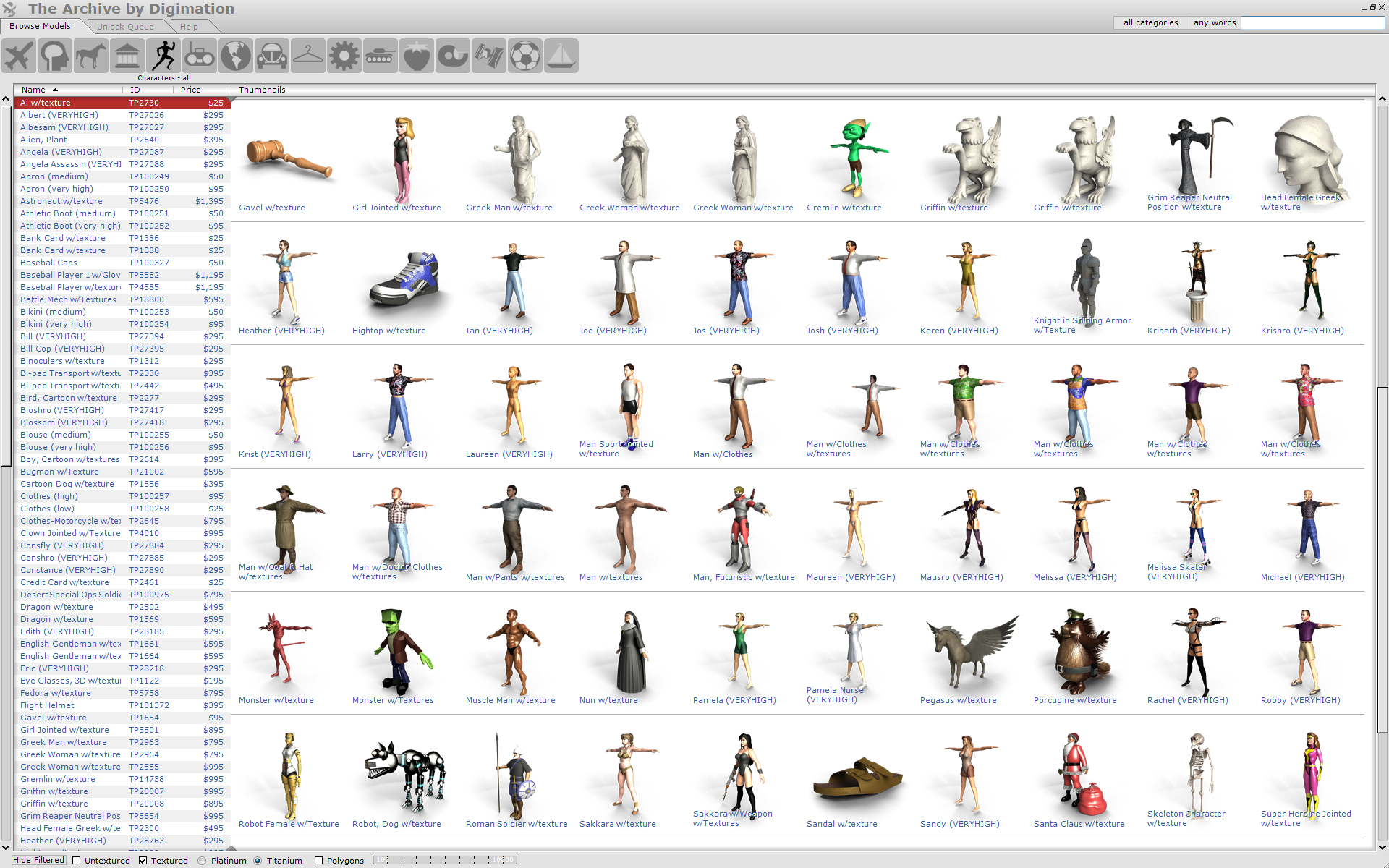Viewport: 1389px width, 868px height.
Task: Click the thumbnails vertical scrollbar thumb
Action: [x=1382, y=561]
